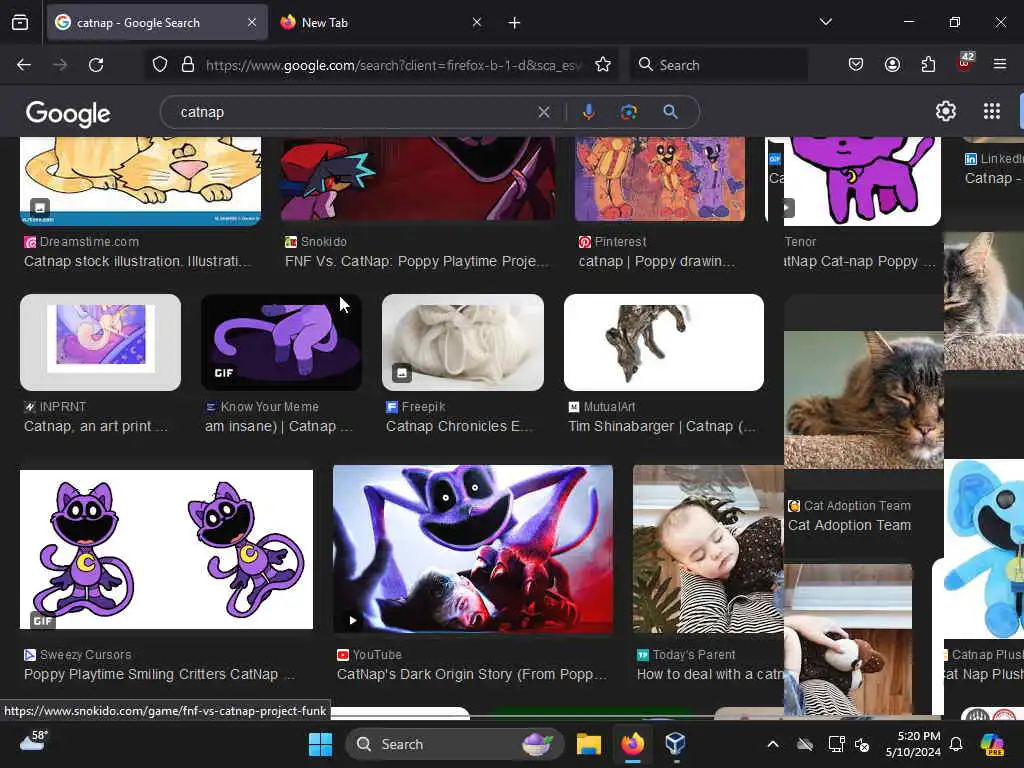
Task: Open Tim Shinabarger | Catnap link
Action: pyautogui.click(x=662, y=426)
